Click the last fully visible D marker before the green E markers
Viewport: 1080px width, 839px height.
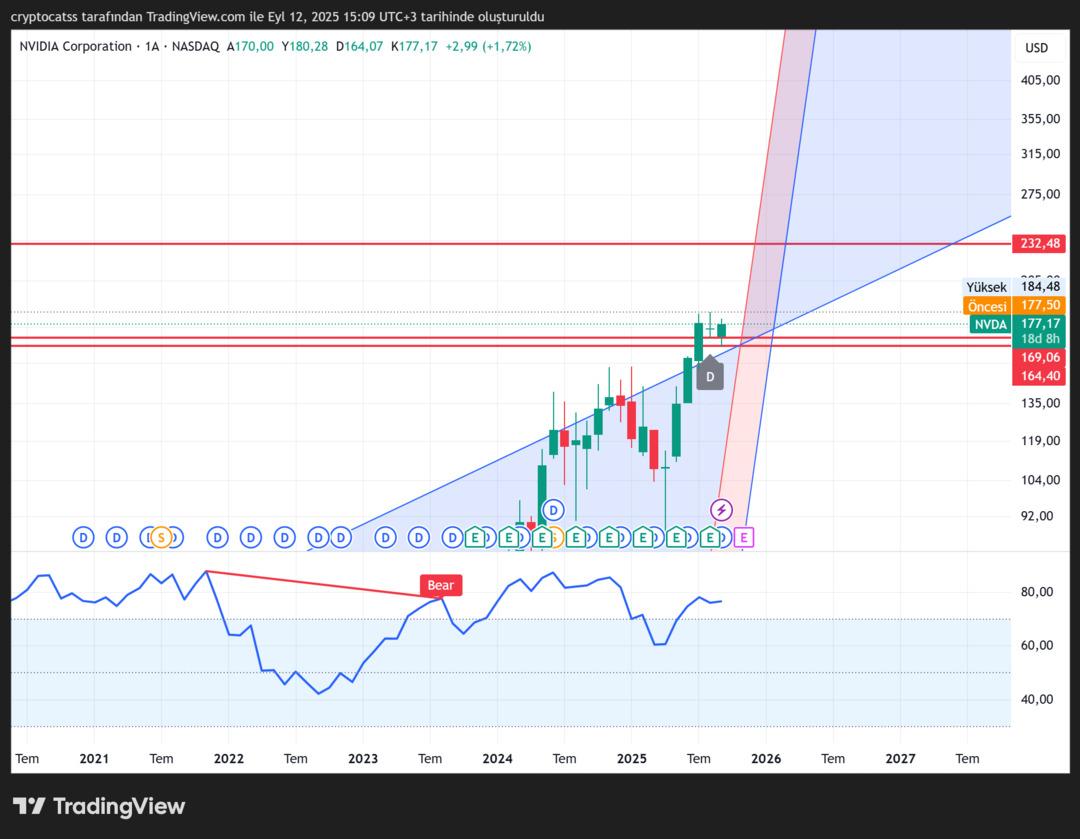click(453, 537)
